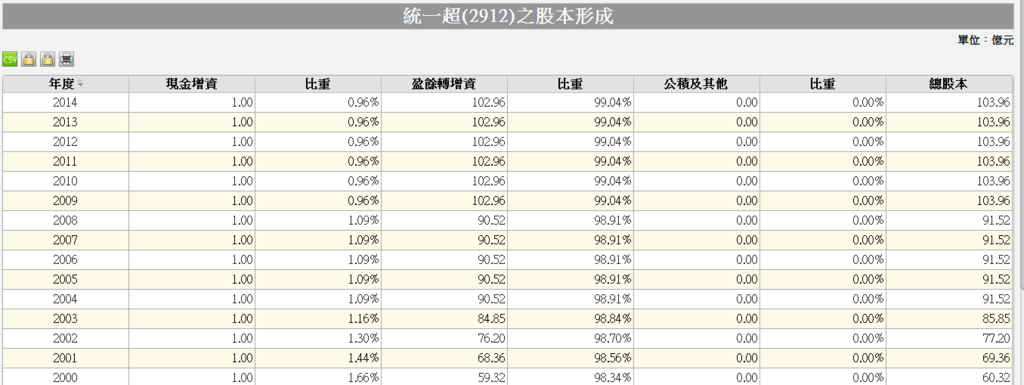This screenshot has width=1024, height=385.
Task: Click 0.96% in the 2012 row
Action: [317, 142]
